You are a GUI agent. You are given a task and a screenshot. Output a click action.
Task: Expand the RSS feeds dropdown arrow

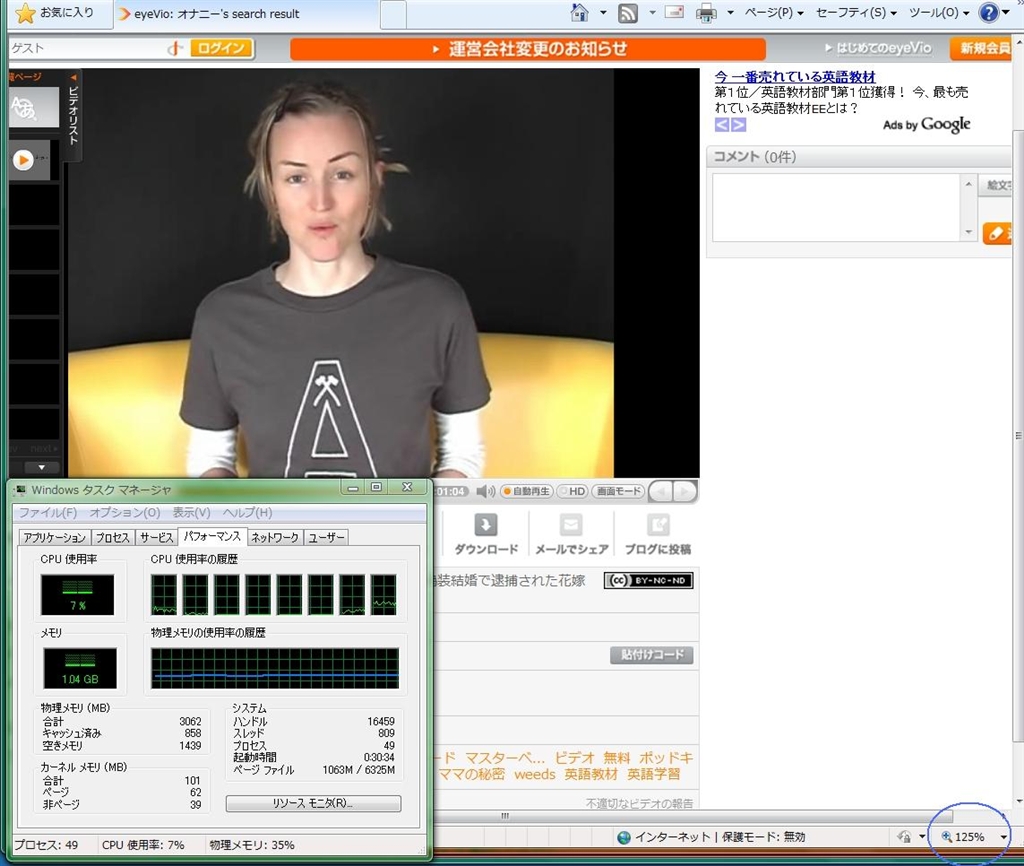652,12
